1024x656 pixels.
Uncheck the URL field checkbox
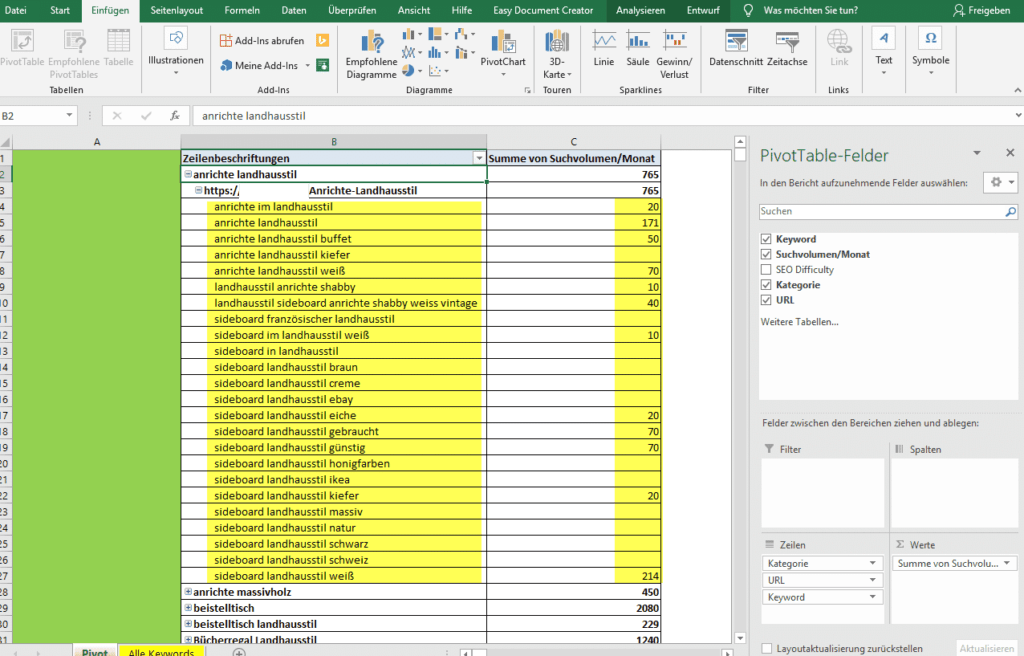pyautogui.click(x=766, y=300)
